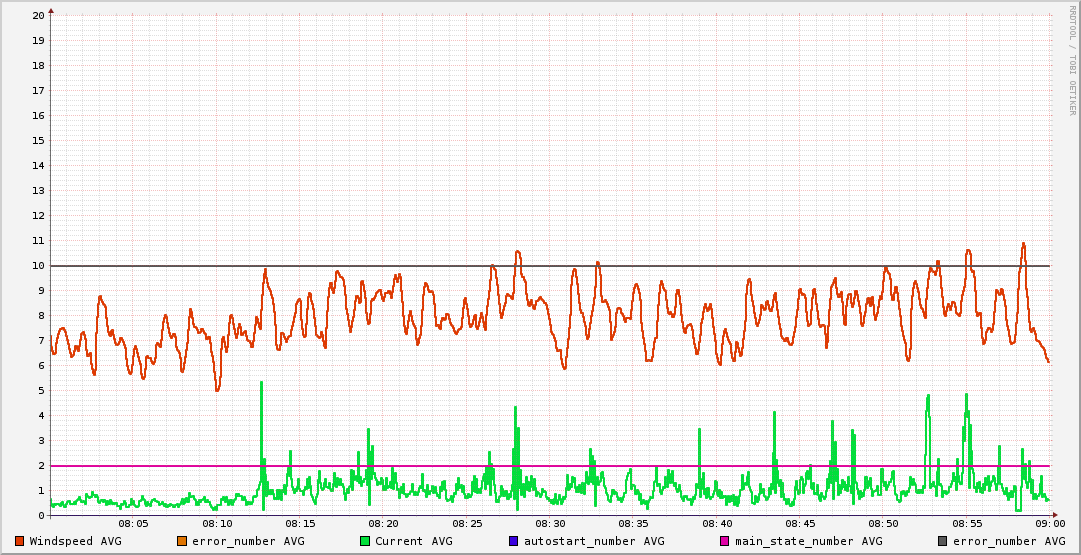Click the 15 value on the y-axis
The width and height of the screenshot is (1081, 555).
point(38,141)
